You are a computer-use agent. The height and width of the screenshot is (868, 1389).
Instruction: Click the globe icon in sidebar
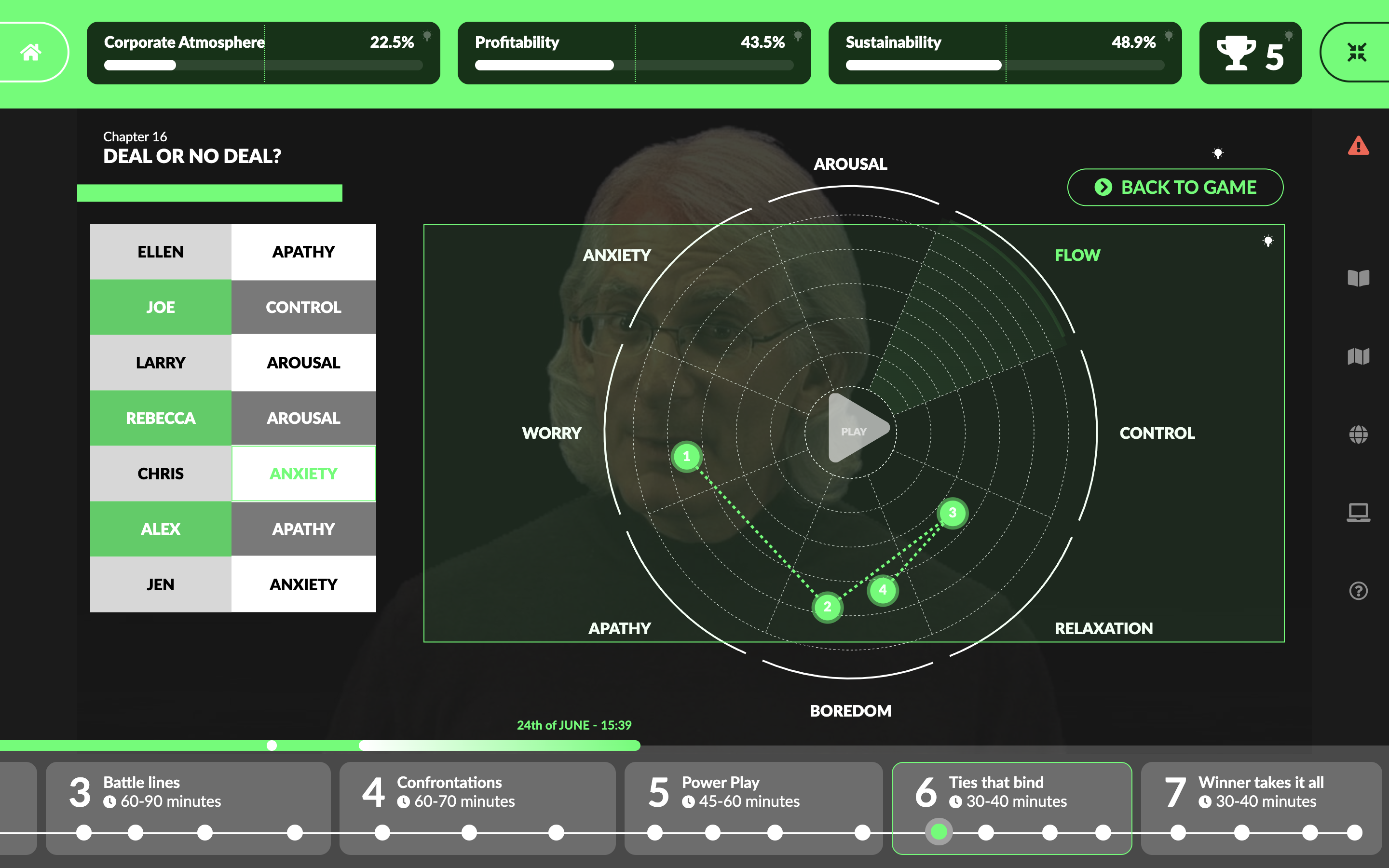1358,434
